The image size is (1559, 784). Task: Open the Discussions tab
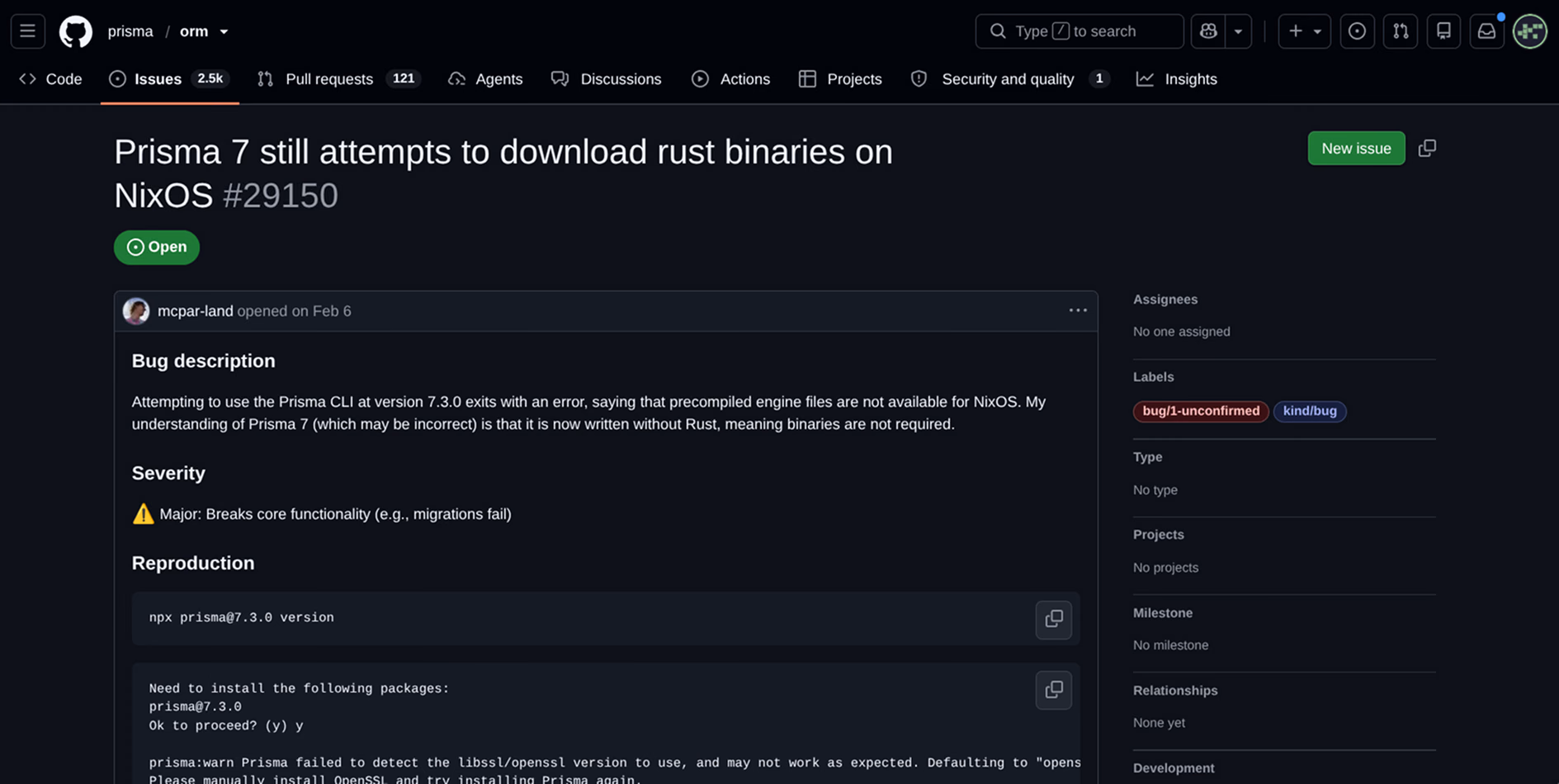point(607,79)
